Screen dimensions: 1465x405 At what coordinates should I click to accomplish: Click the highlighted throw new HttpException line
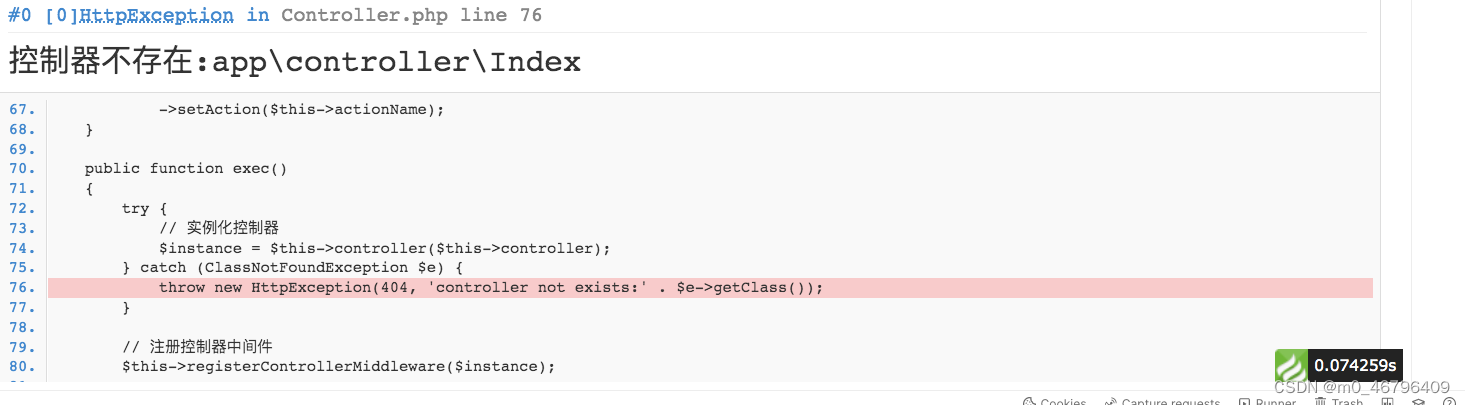[490, 288]
